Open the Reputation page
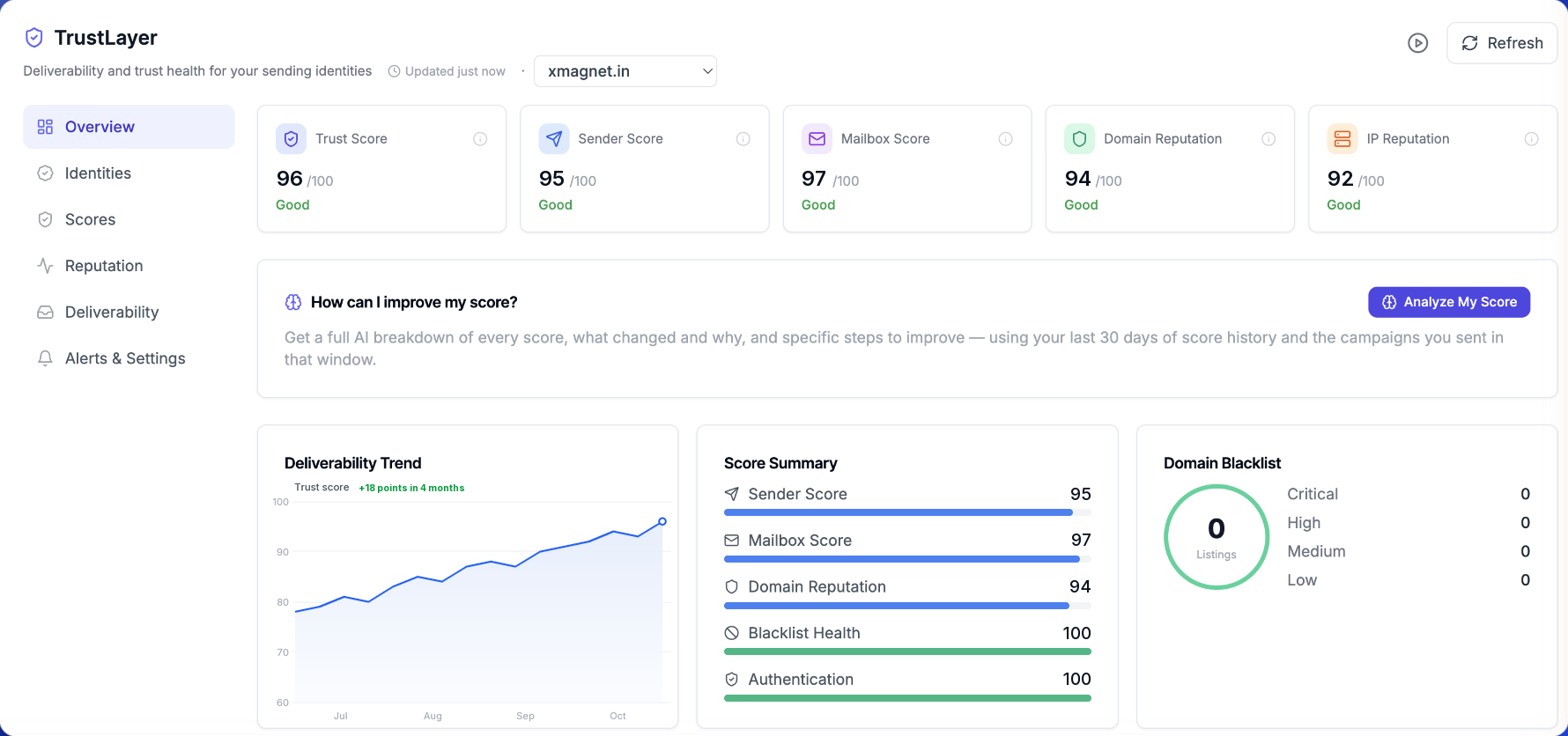Viewport: 1568px width, 736px height. click(129, 266)
